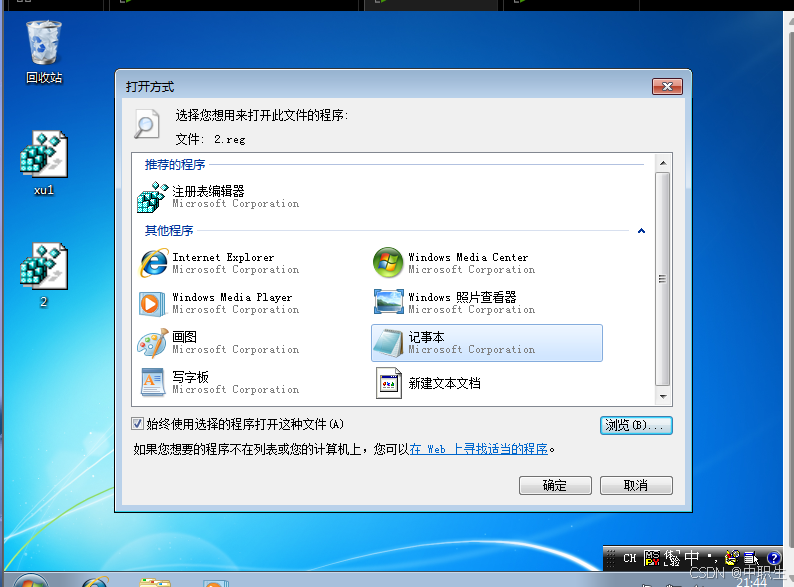Pick the Windows Media Player icon
Image resolution: width=794 pixels, height=587 pixels.
pyautogui.click(x=152, y=303)
